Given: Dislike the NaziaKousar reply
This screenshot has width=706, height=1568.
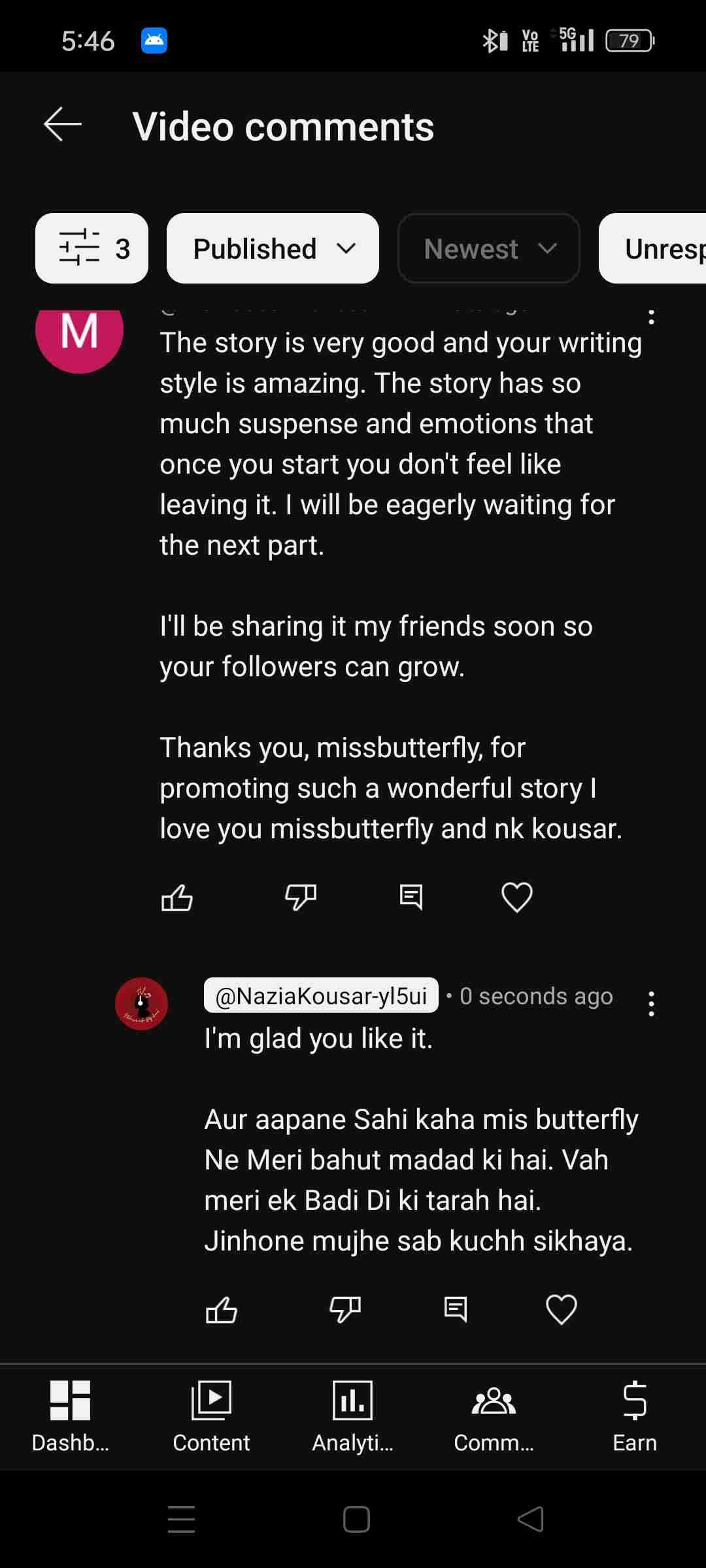Looking at the screenshot, I should pos(345,1309).
